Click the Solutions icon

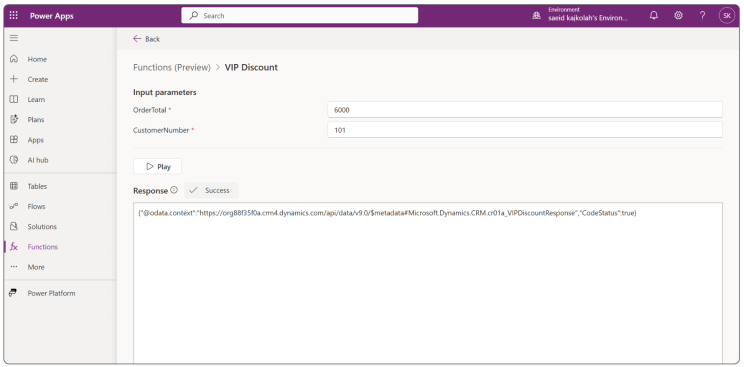tap(14, 226)
